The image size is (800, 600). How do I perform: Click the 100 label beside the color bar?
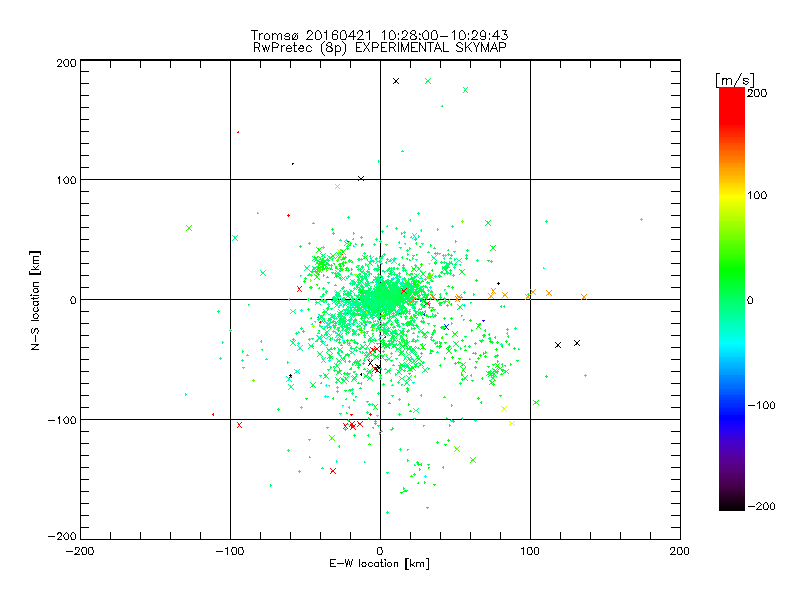point(757,195)
